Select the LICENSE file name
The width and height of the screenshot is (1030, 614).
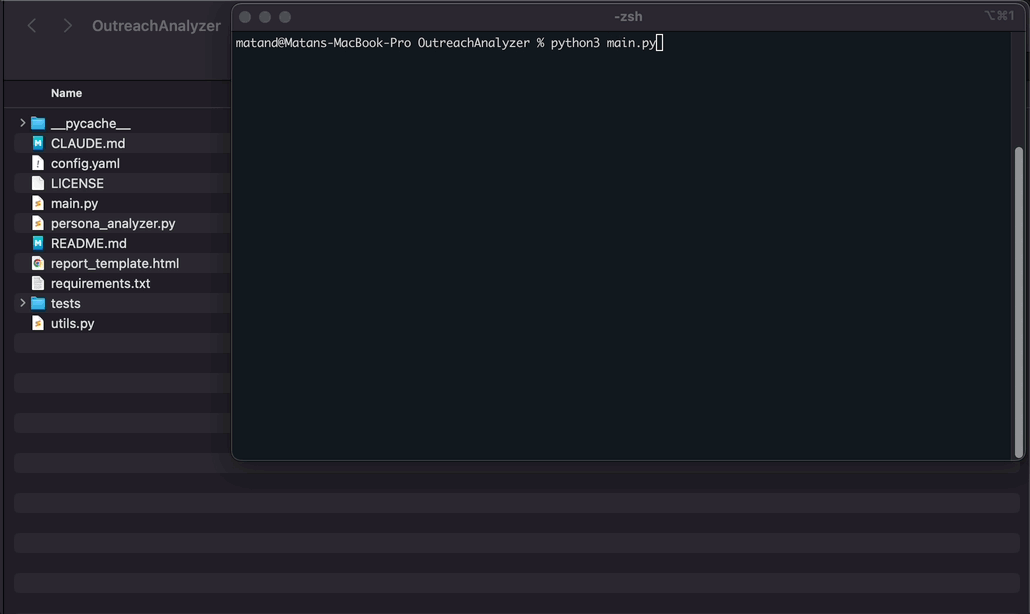point(78,183)
